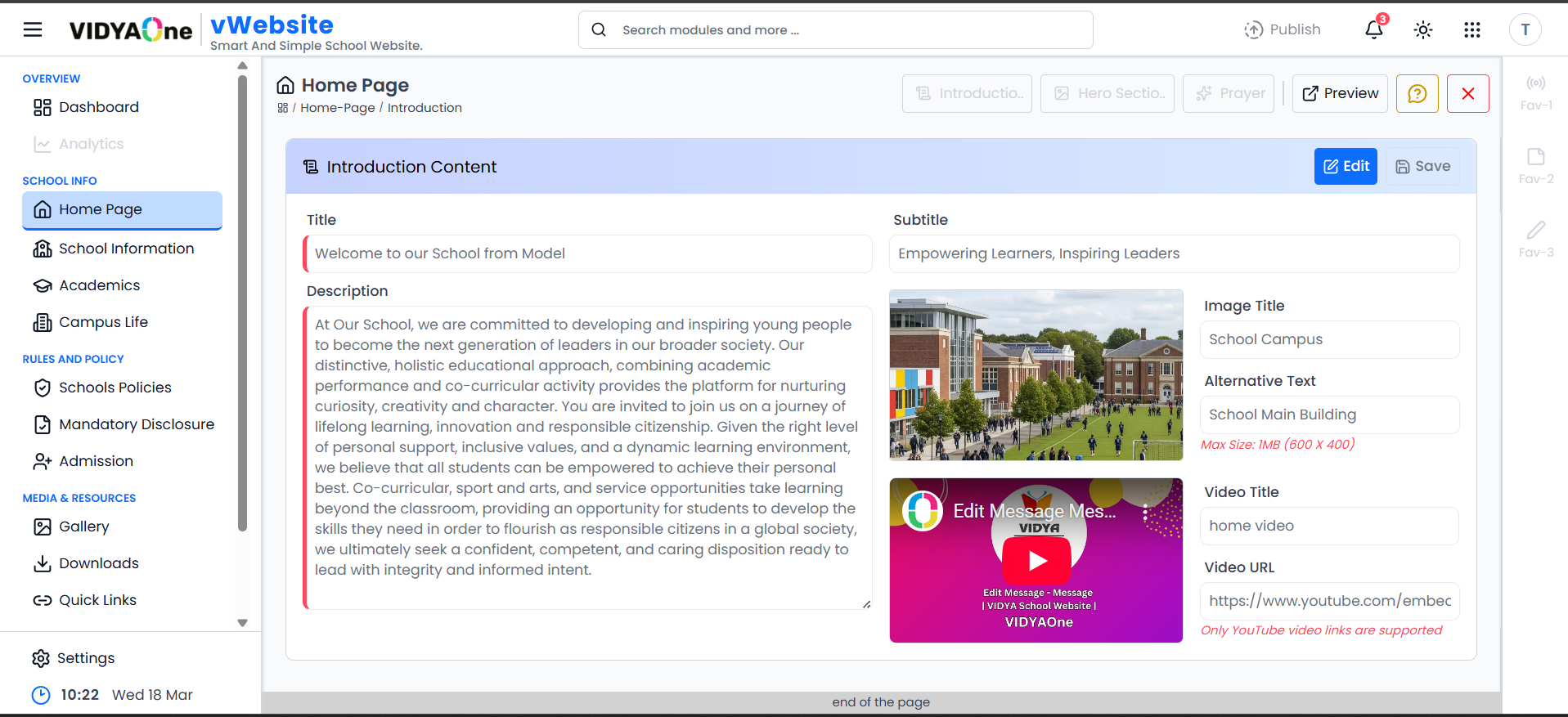This screenshot has height=717, width=1568.
Task: Click the sidebar scroll down arrow
Action: click(x=242, y=623)
